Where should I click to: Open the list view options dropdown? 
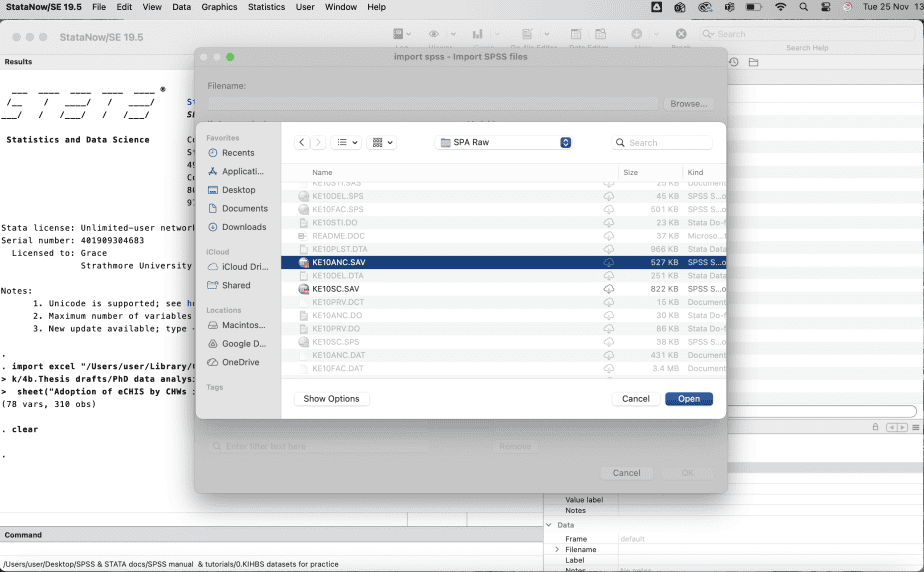pos(347,143)
